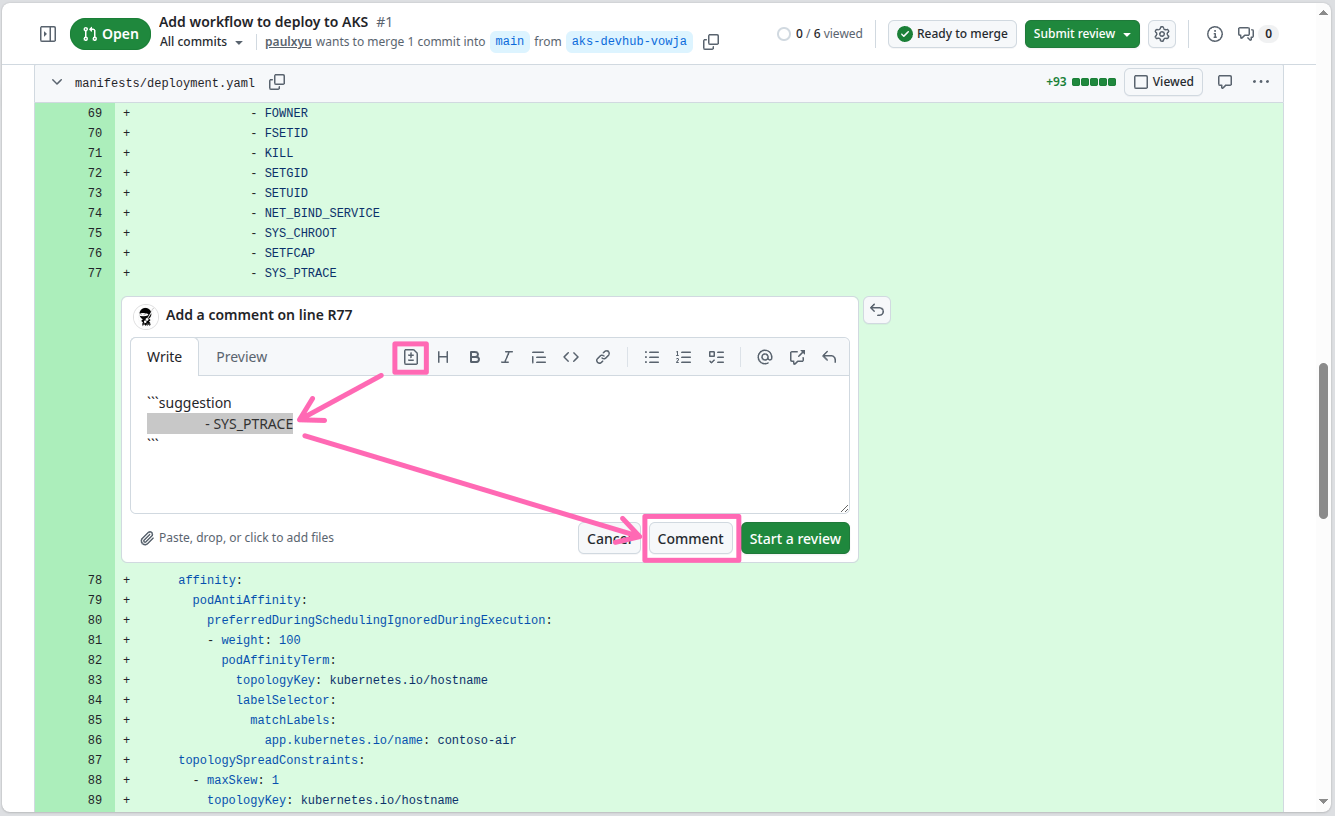Click the SETFCAP diff line
1335x816 pixels.
pos(699,253)
